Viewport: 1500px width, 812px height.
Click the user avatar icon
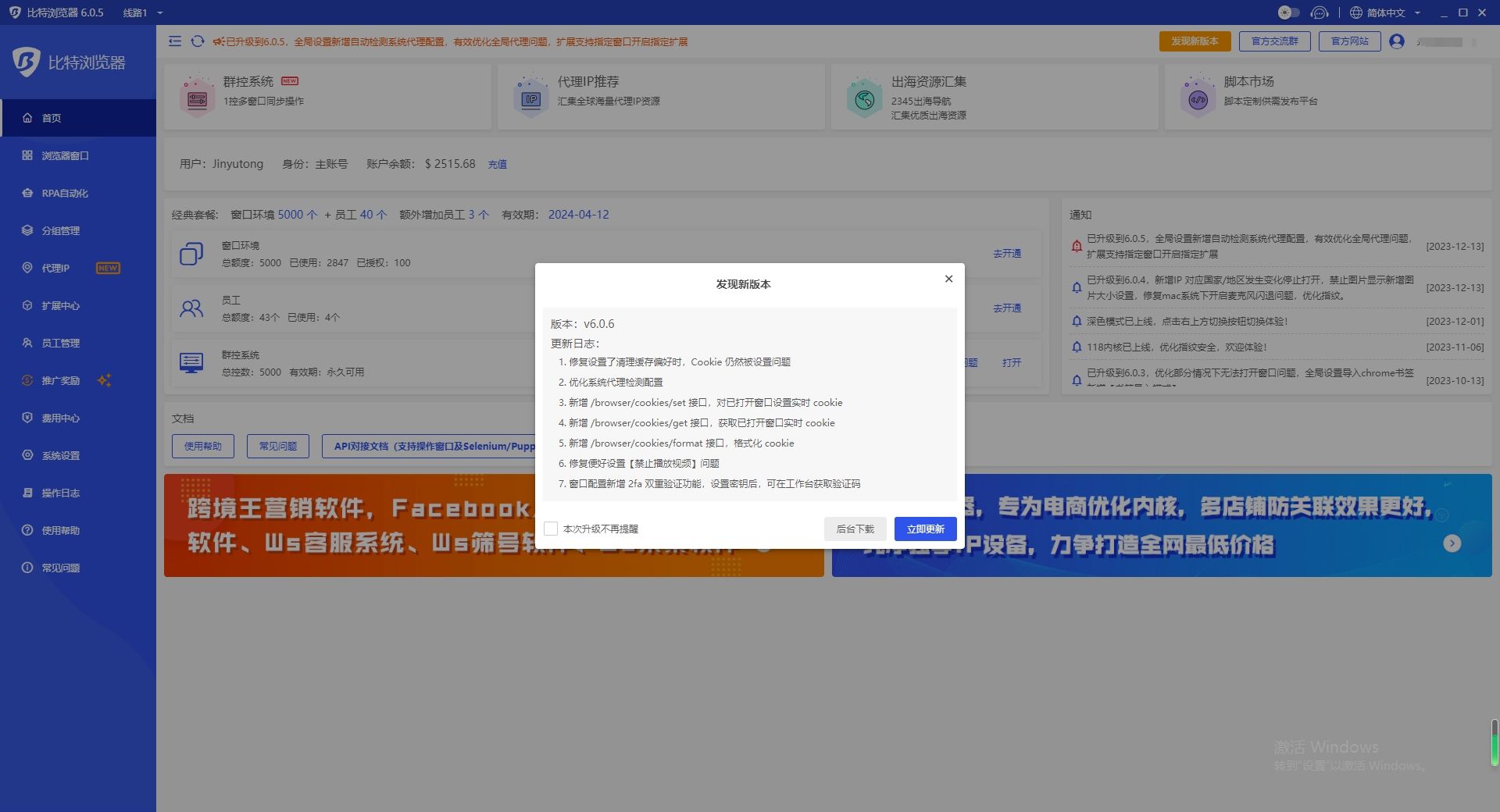[x=1396, y=41]
